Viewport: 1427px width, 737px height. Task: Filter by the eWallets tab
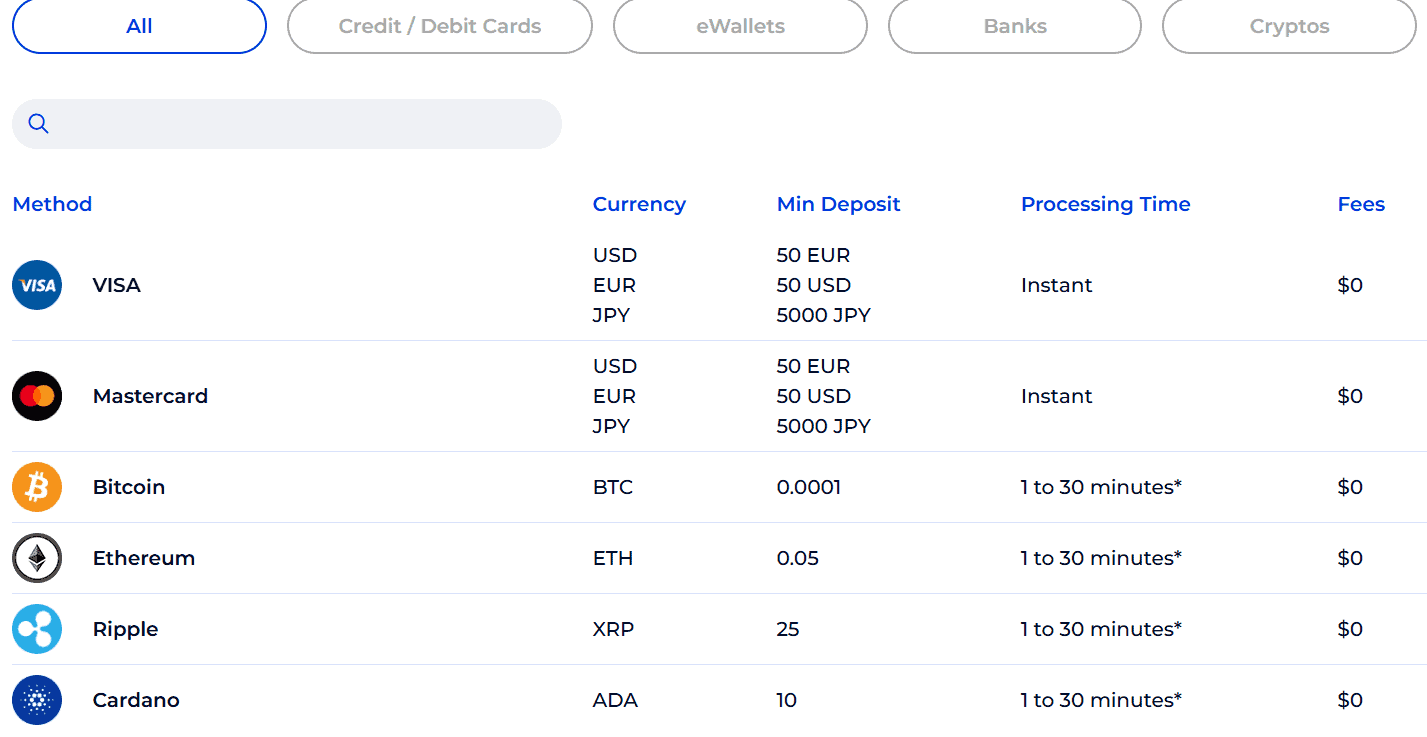pyautogui.click(x=740, y=26)
